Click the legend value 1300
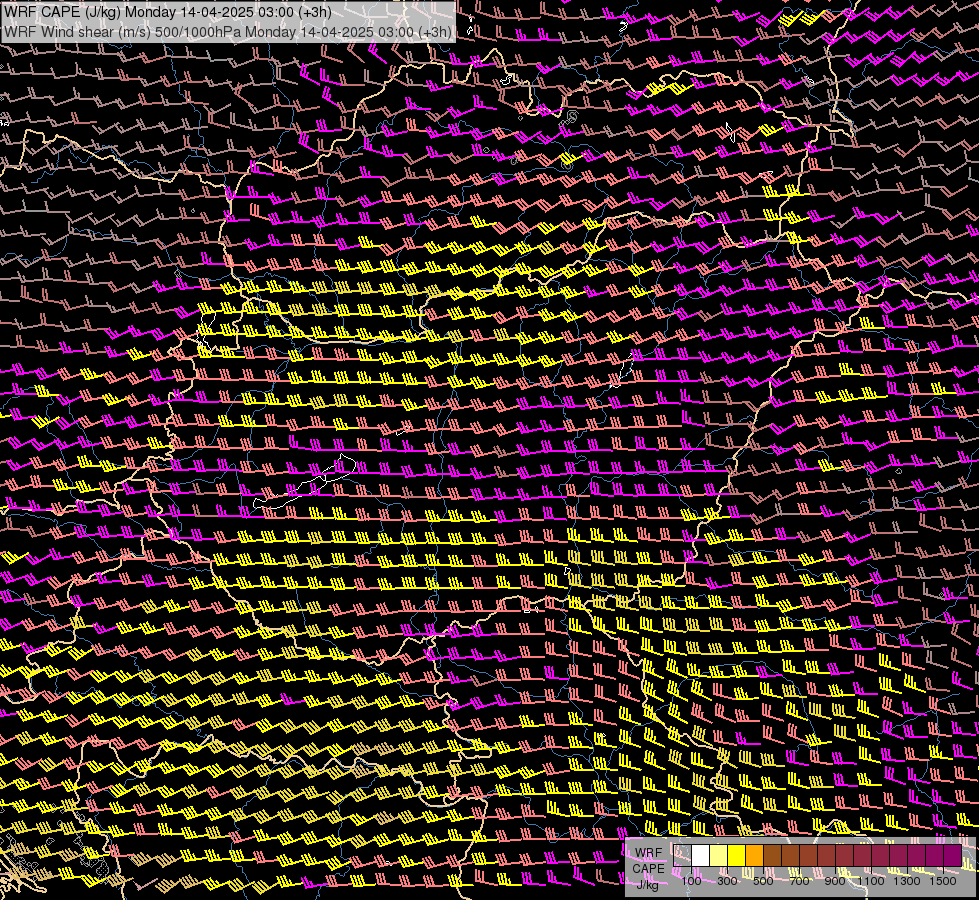The height and width of the screenshot is (900, 979). click(x=907, y=881)
